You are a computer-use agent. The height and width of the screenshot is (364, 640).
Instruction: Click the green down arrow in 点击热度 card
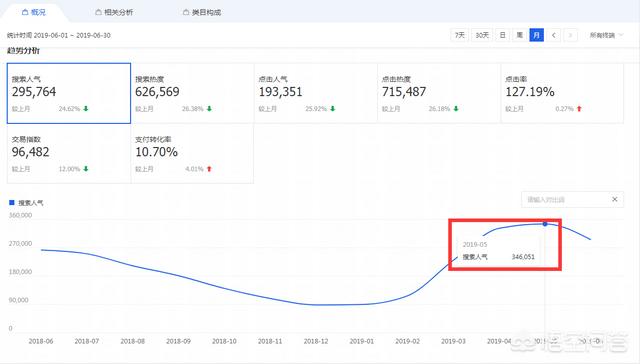click(x=456, y=109)
